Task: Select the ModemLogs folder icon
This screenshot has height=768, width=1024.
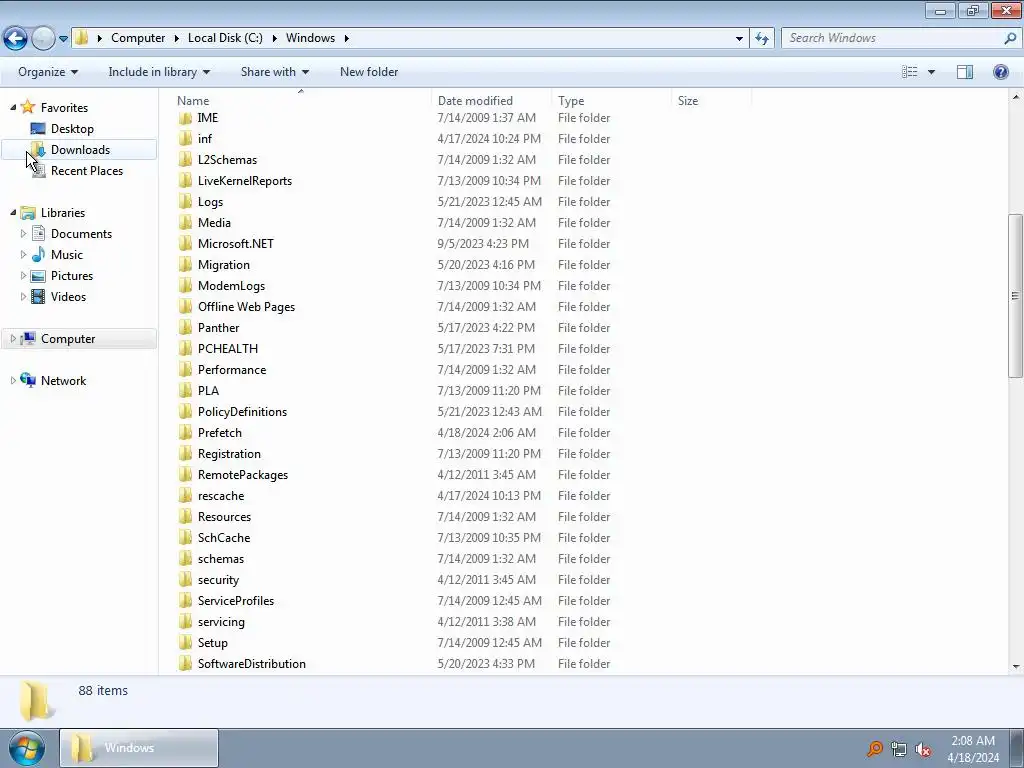Action: click(x=185, y=285)
